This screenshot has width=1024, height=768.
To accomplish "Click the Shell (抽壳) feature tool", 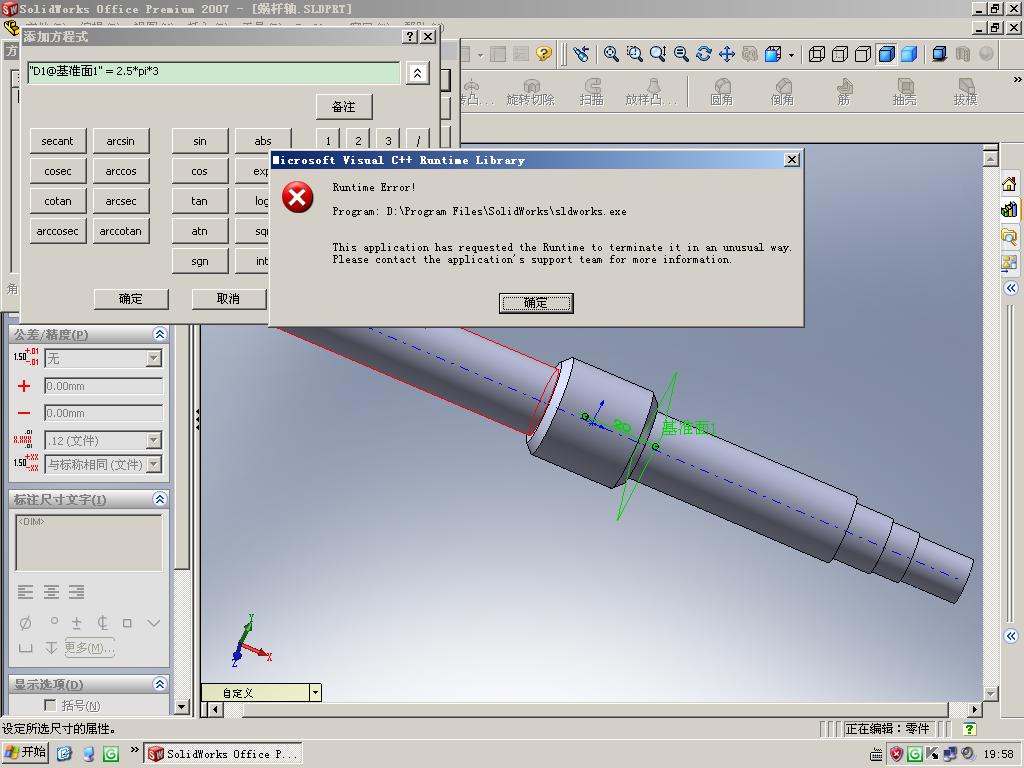I will [904, 92].
